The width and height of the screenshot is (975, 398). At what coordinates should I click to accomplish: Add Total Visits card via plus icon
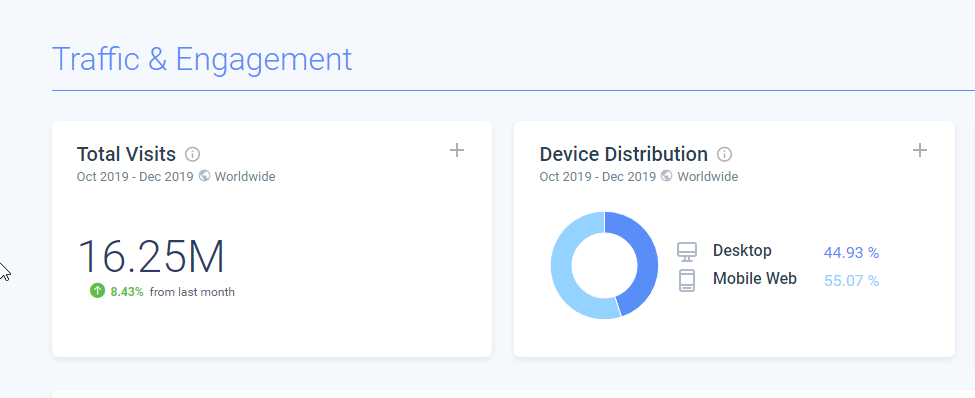tap(457, 150)
